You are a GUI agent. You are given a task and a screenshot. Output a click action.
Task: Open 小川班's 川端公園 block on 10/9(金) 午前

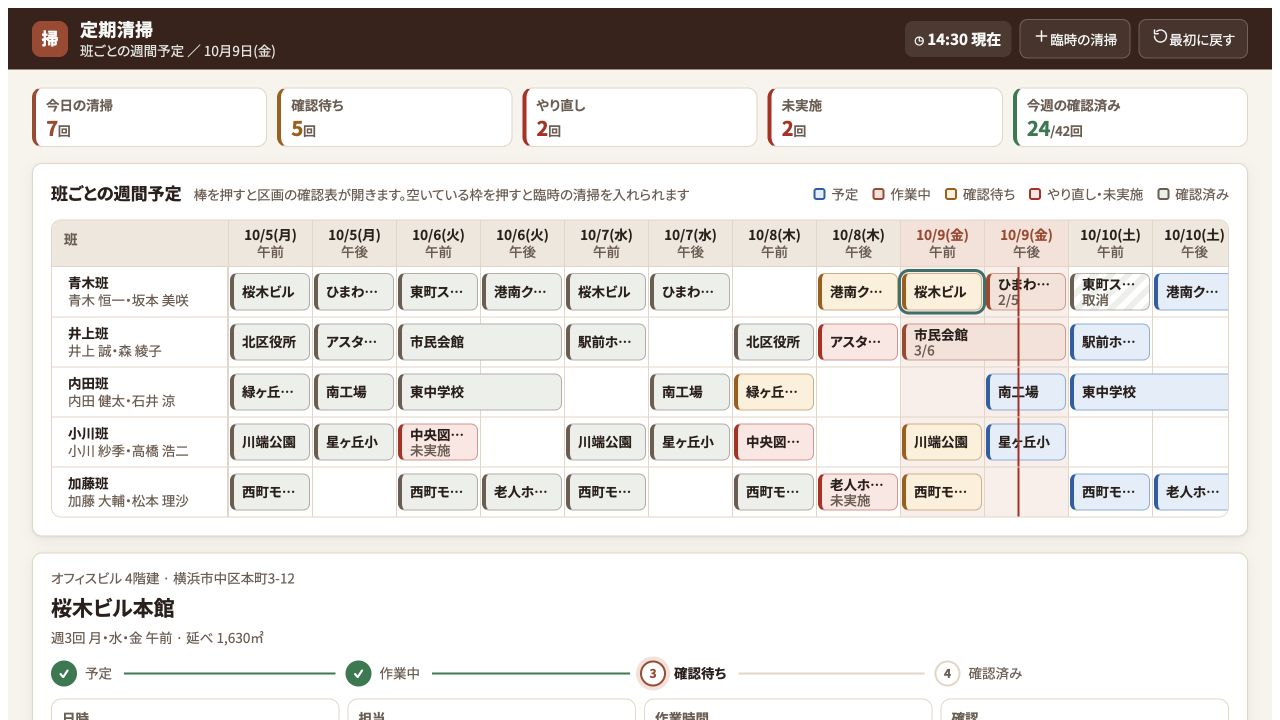pos(942,442)
